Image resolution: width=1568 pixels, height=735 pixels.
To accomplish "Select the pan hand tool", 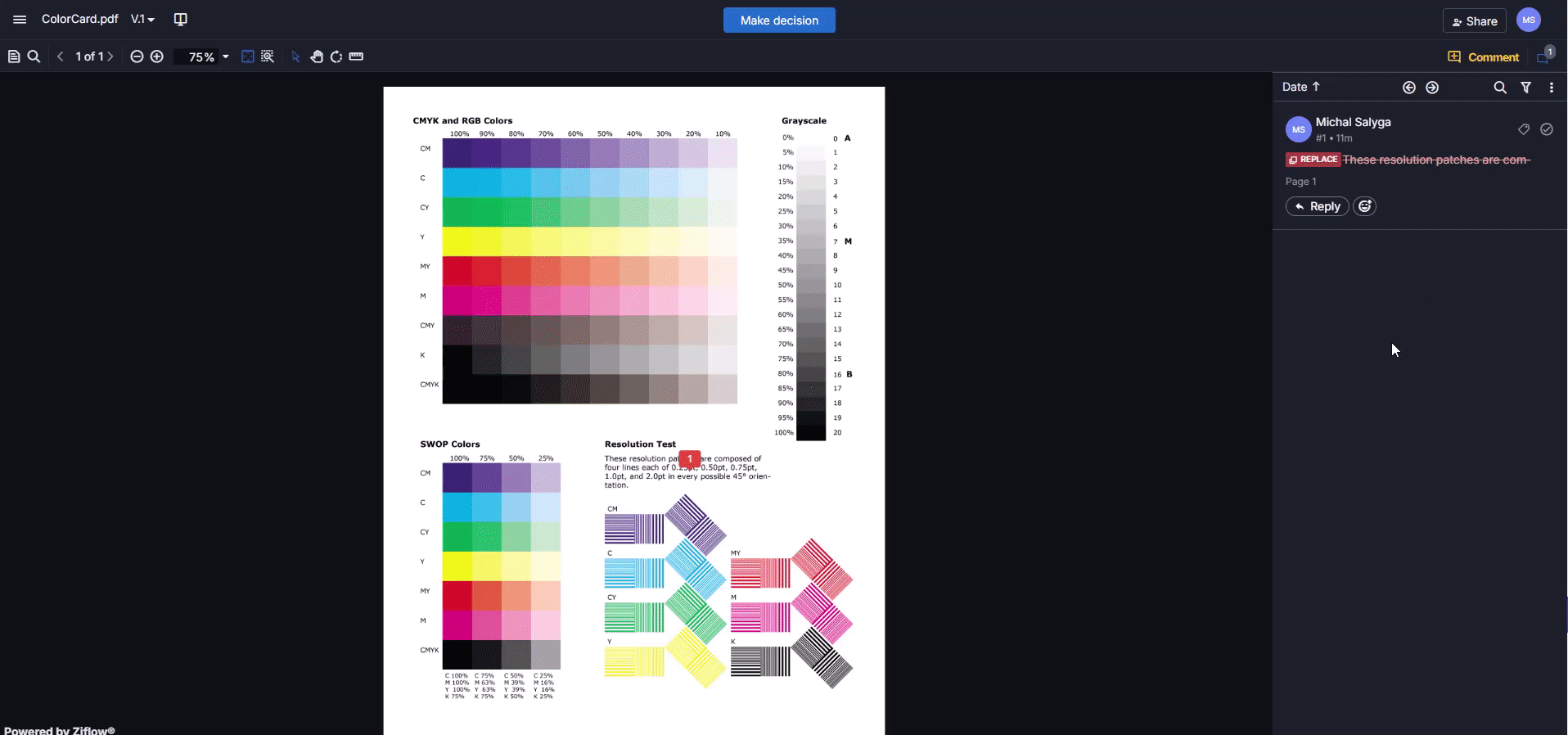I will pos(316,56).
